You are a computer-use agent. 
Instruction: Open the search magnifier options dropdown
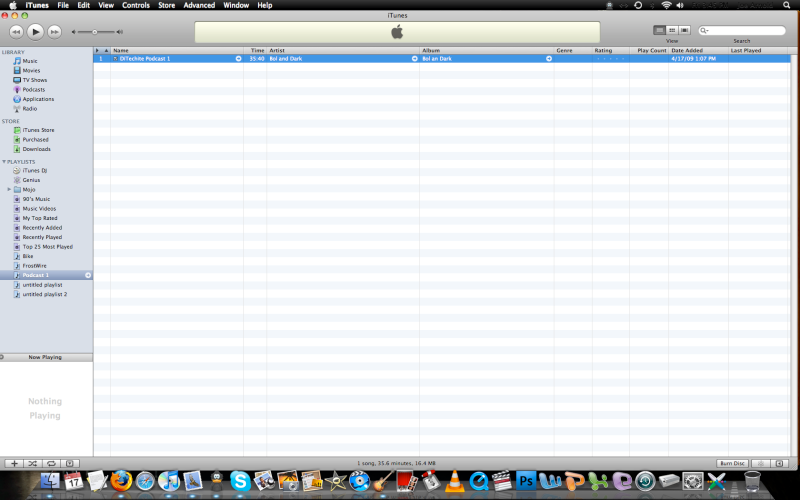(705, 31)
